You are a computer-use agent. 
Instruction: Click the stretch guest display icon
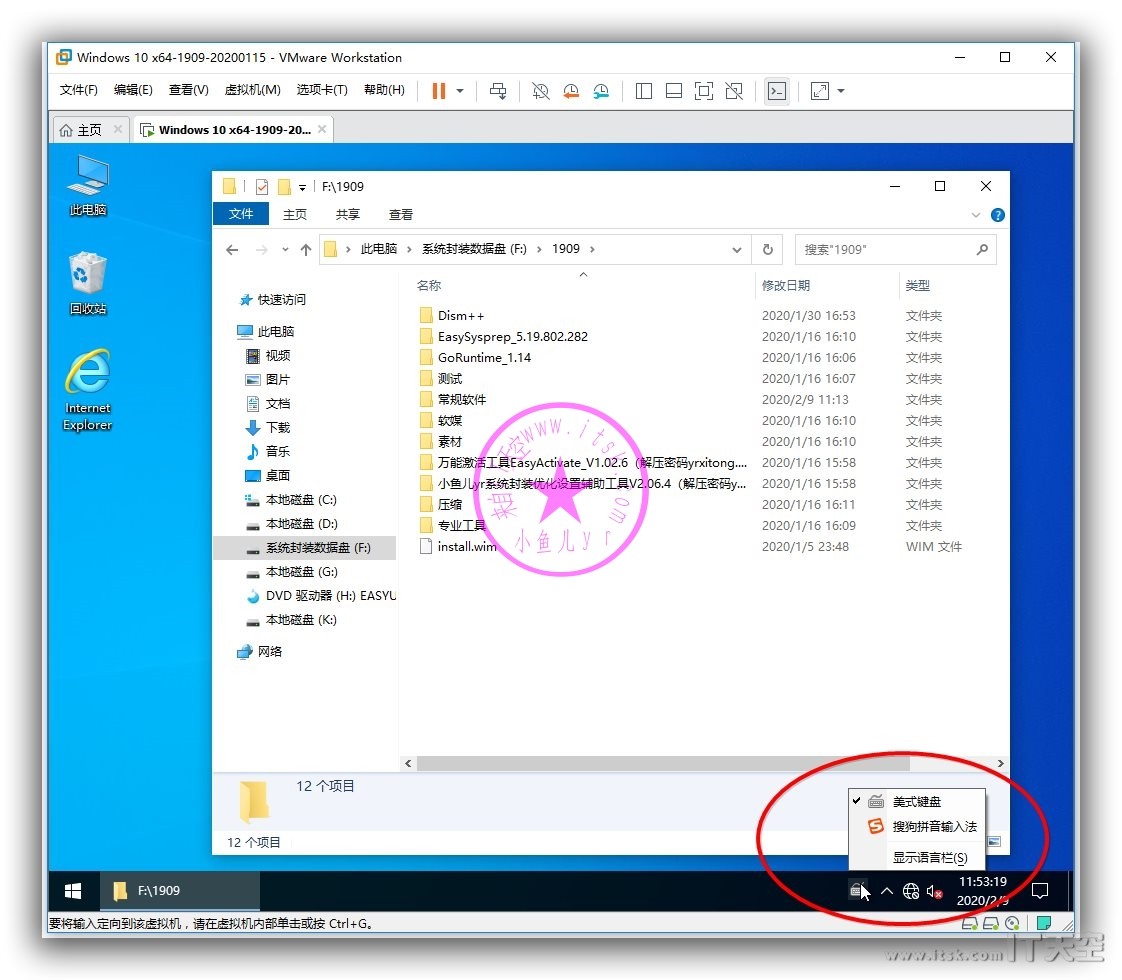point(819,91)
